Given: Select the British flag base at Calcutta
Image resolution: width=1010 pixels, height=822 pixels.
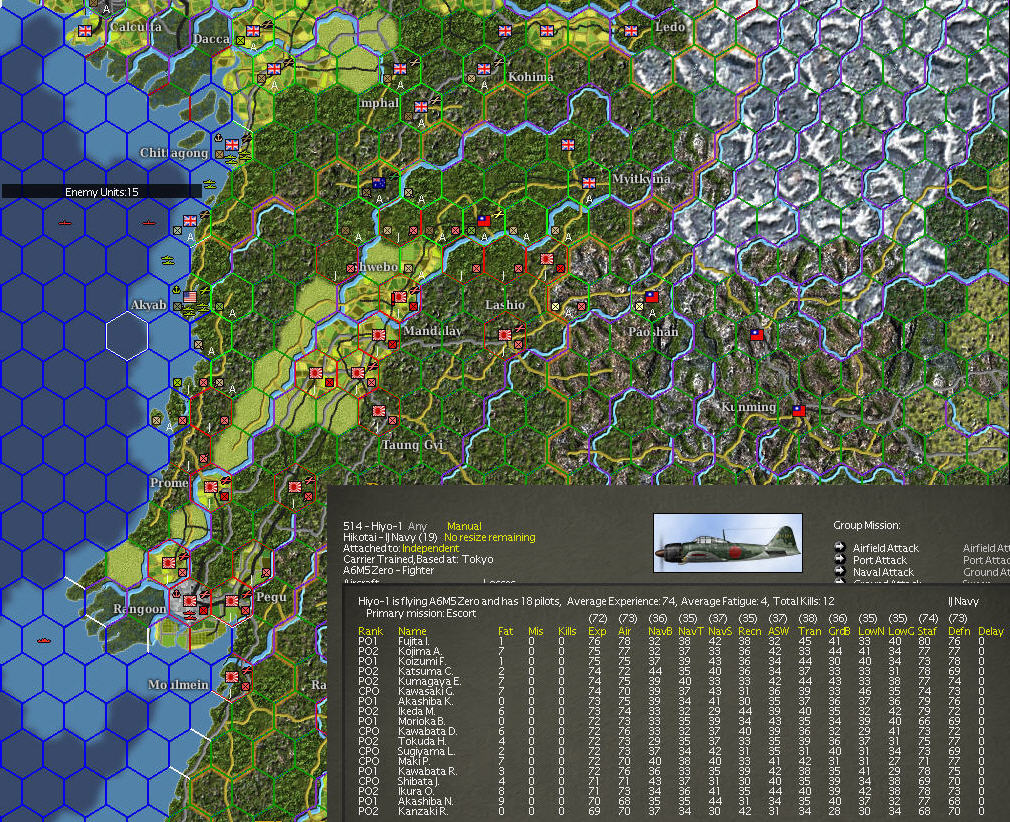Looking at the screenshot, I should [x=85, y=30].
